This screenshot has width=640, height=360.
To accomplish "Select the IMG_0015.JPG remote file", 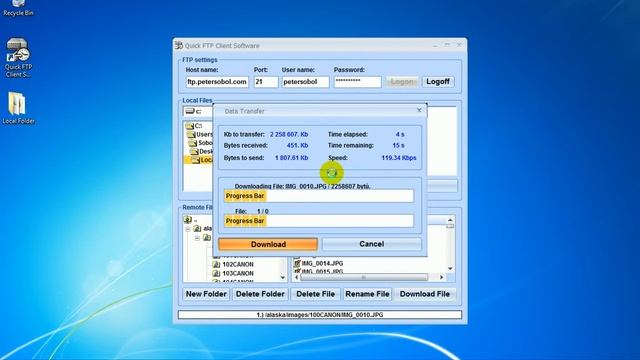I will coord(318,271).
